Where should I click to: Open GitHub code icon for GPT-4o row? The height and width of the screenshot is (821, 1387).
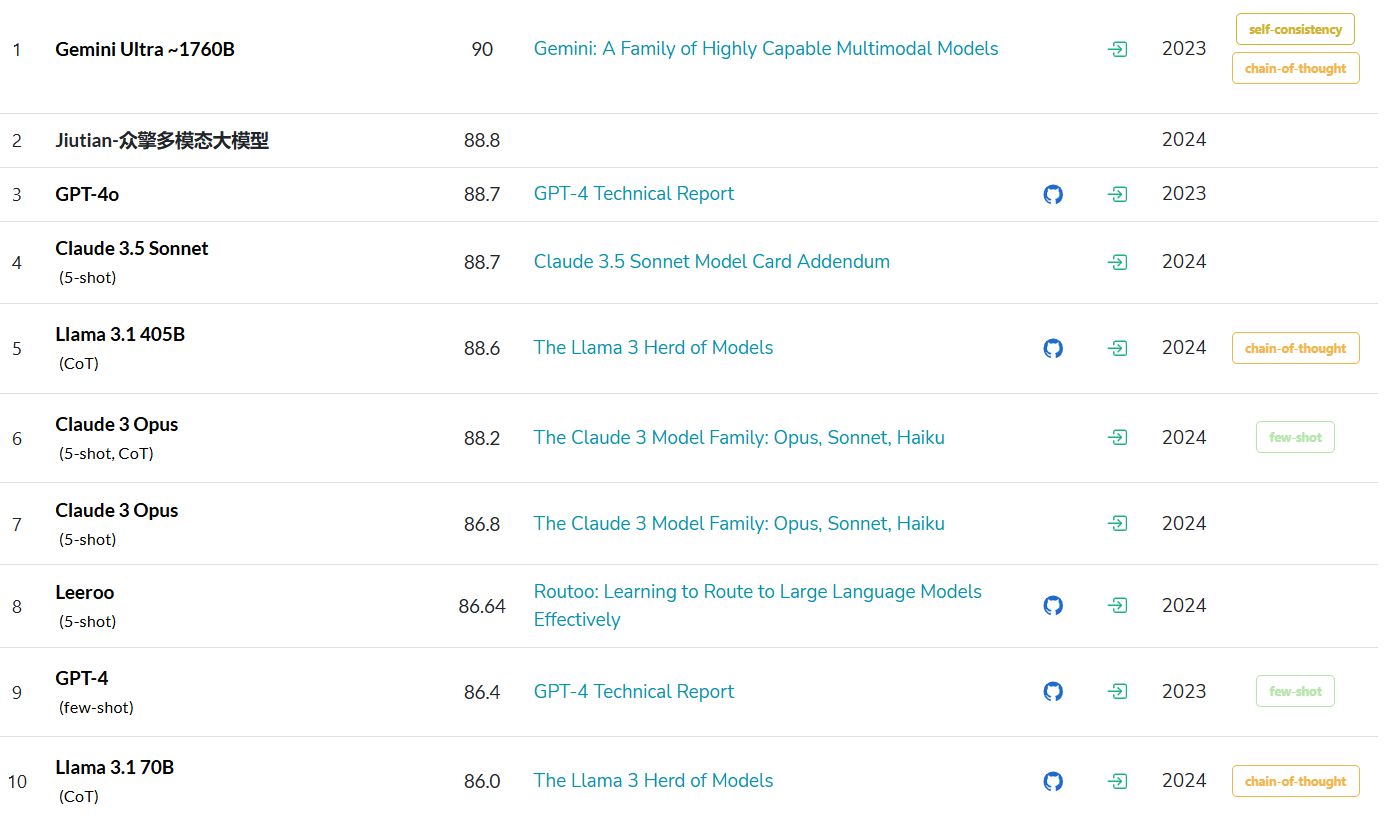point(1052,194)
